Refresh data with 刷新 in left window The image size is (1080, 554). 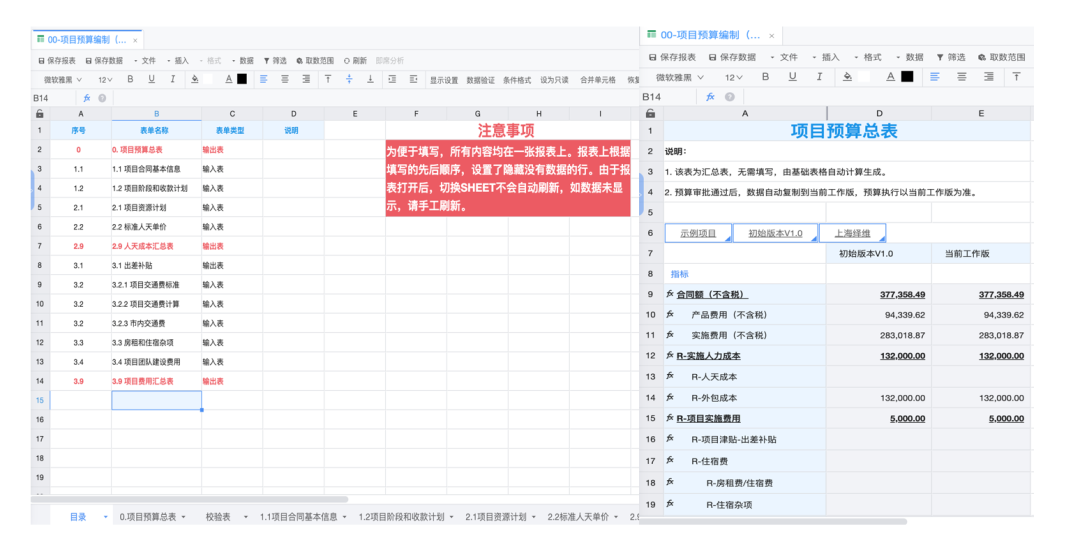(355, 61)
